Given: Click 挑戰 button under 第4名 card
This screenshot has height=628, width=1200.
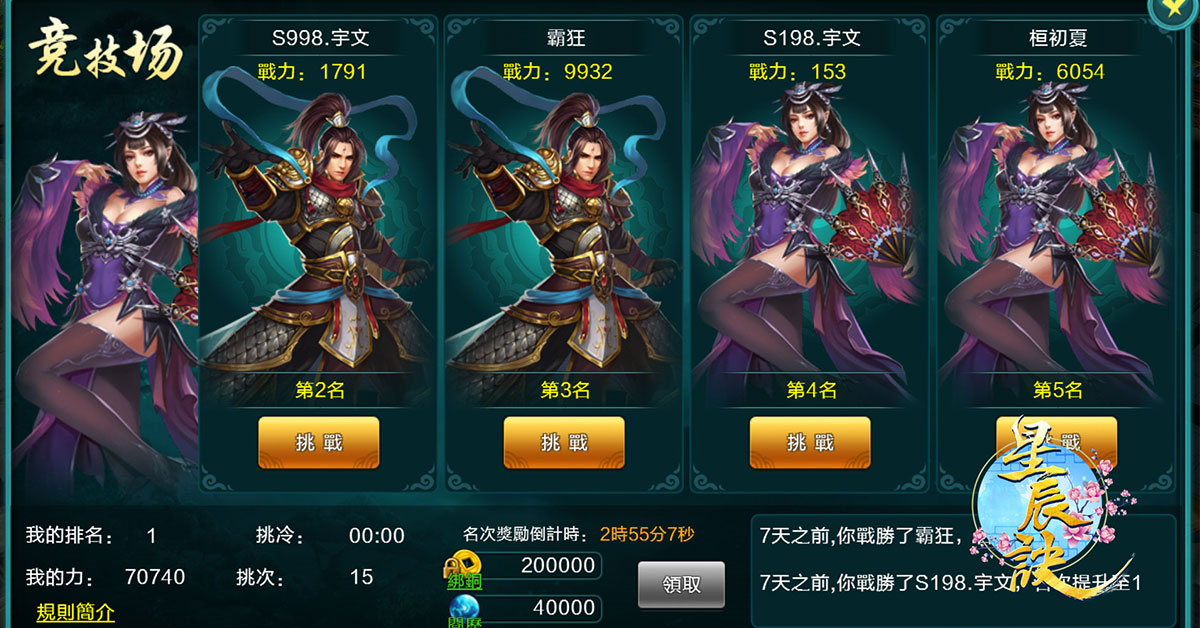Looking at the screenshot, I should pyautogui.click(x=810, y=443).
